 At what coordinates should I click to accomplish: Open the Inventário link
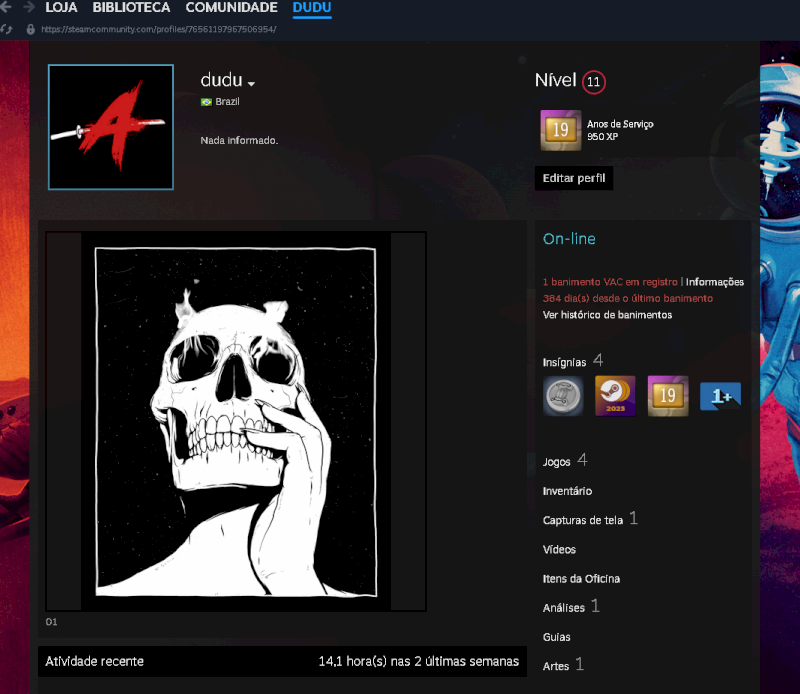[x=567, y=491]
